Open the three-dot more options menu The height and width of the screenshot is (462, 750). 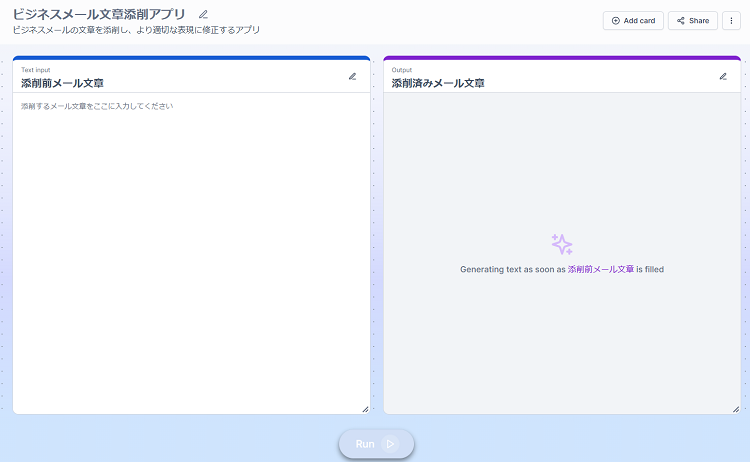click(x=731, y=20)
